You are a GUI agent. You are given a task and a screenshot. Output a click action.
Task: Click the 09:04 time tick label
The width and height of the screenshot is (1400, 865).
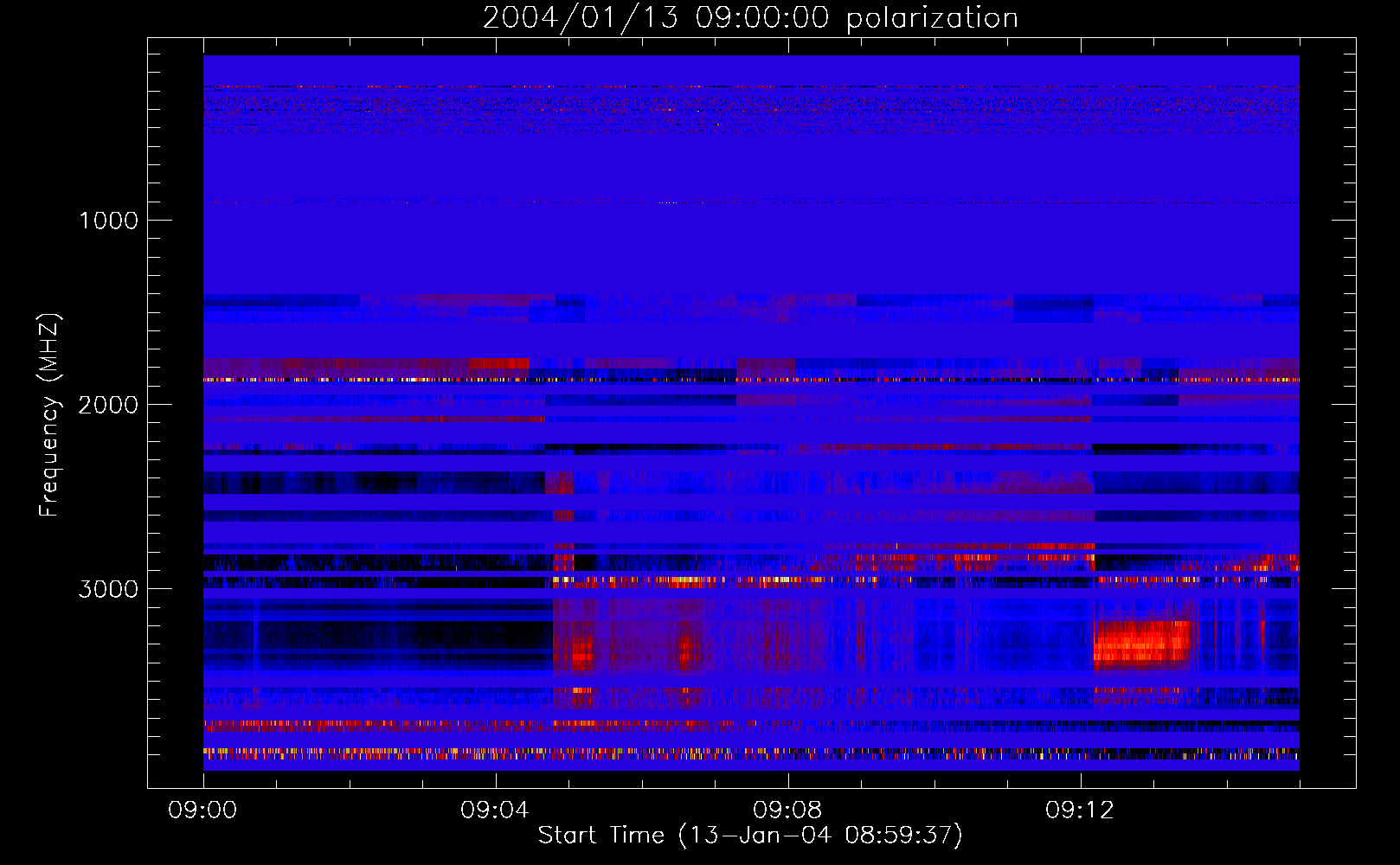tap(495, 811)
